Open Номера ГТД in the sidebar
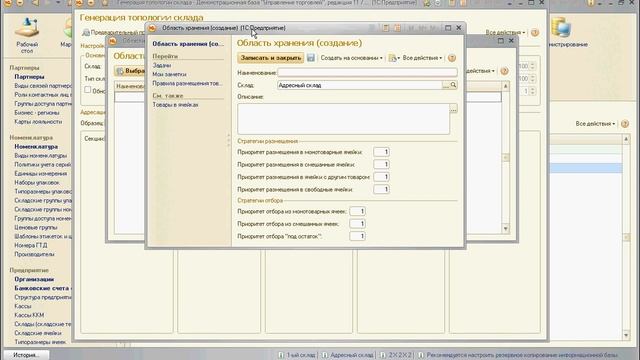Image resolution: width=640 pixels, height=360 pixels. 31,245
